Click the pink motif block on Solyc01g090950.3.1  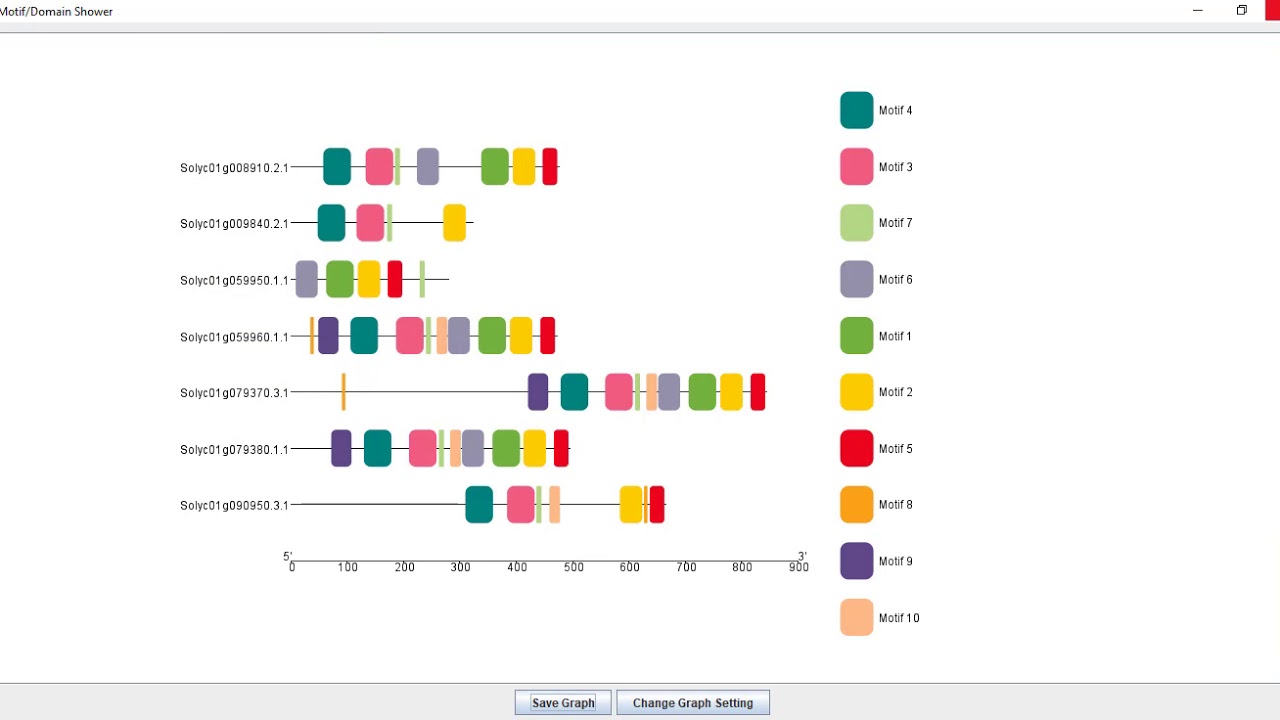(521, 504)
